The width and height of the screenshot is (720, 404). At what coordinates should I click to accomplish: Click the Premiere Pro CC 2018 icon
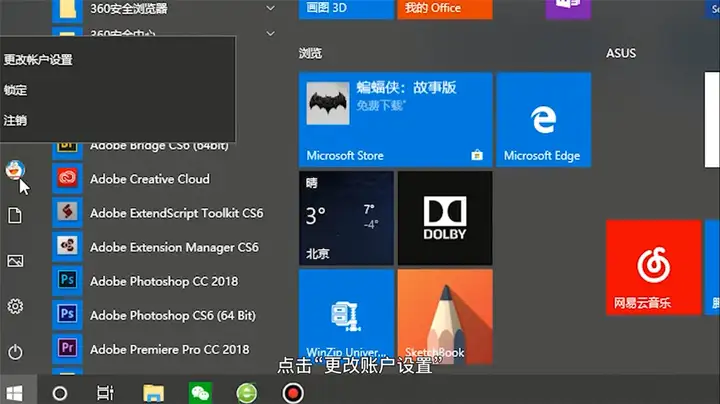68,348
